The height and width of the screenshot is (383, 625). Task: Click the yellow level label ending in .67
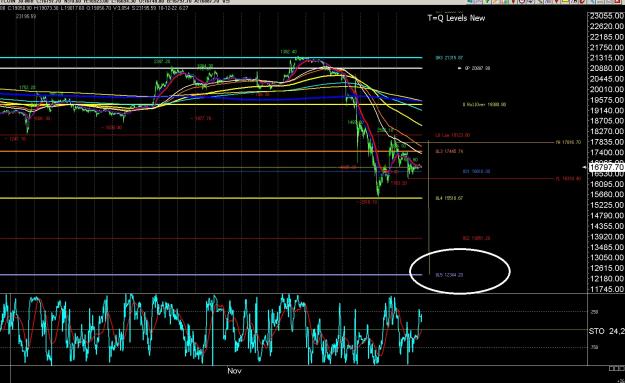[x=449, y=198]
